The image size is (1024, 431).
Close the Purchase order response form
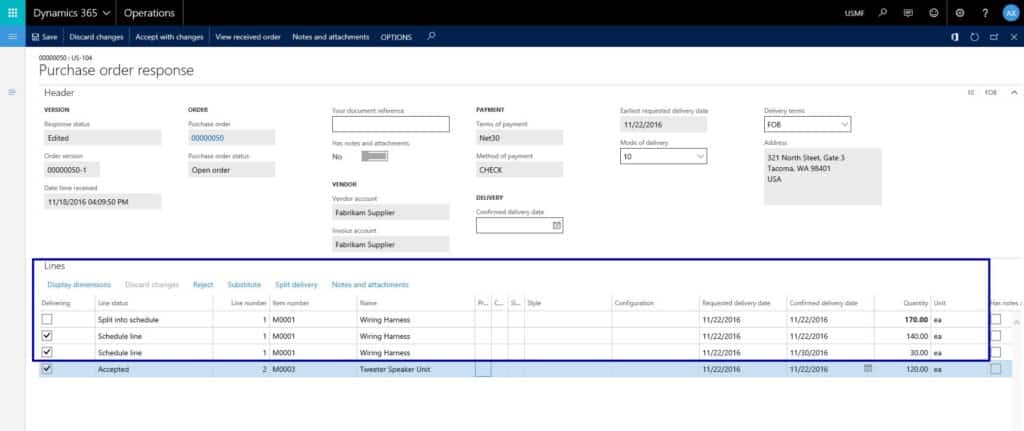1014,37
